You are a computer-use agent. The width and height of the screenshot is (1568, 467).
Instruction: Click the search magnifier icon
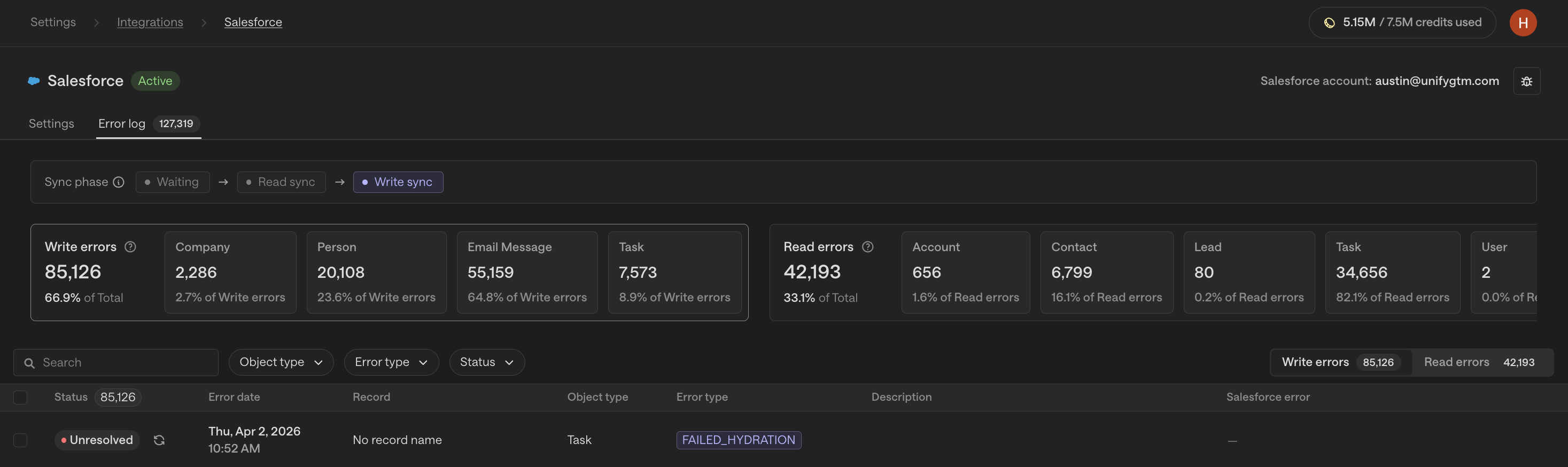pos(29,363)
